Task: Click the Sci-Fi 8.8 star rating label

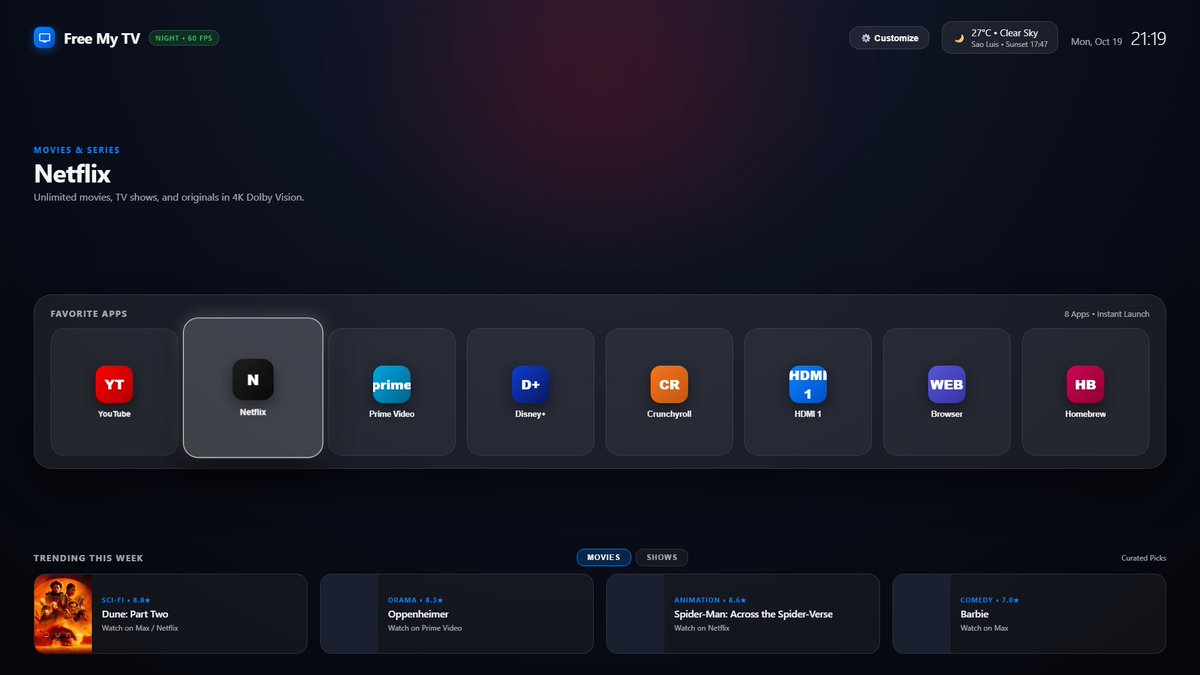Action: (x=126, y=600)
